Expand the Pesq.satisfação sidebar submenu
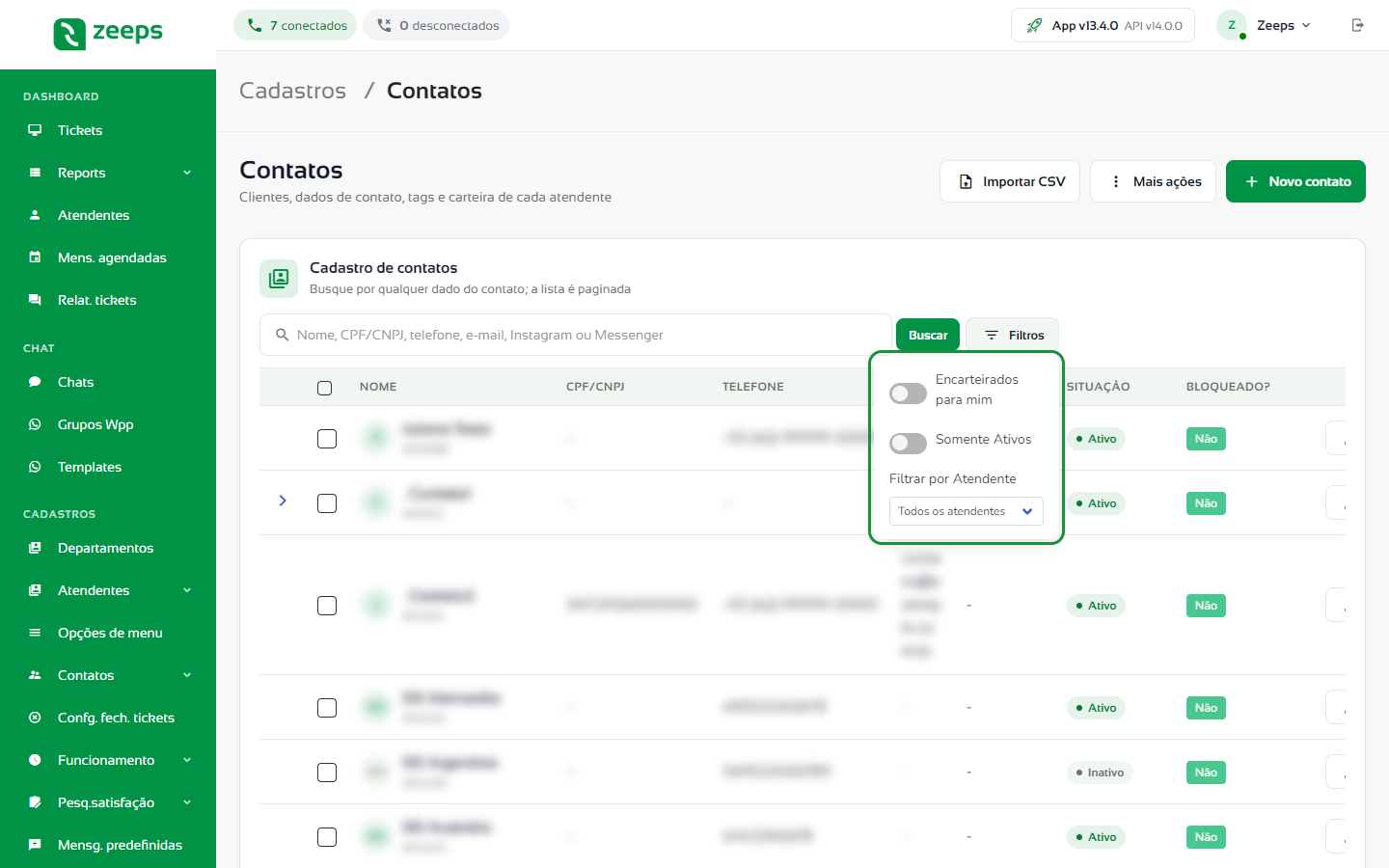 click(x=187, y=802)
